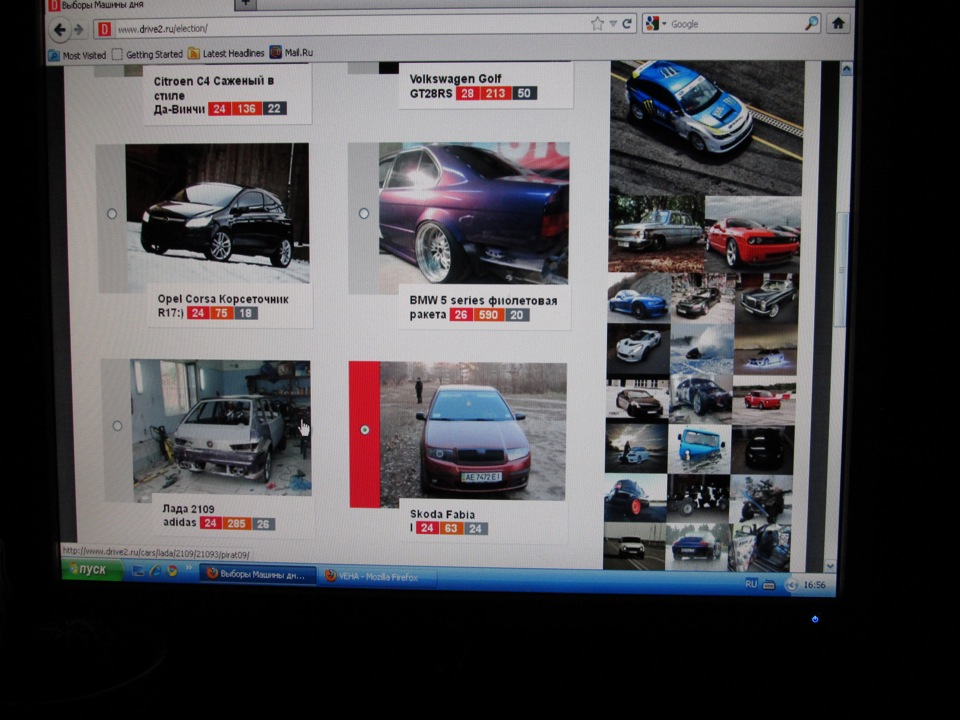Open the Лада 2109 adidas title link
Image resolution: width=960 pixels, height=720 pixels.
(188, 516)
